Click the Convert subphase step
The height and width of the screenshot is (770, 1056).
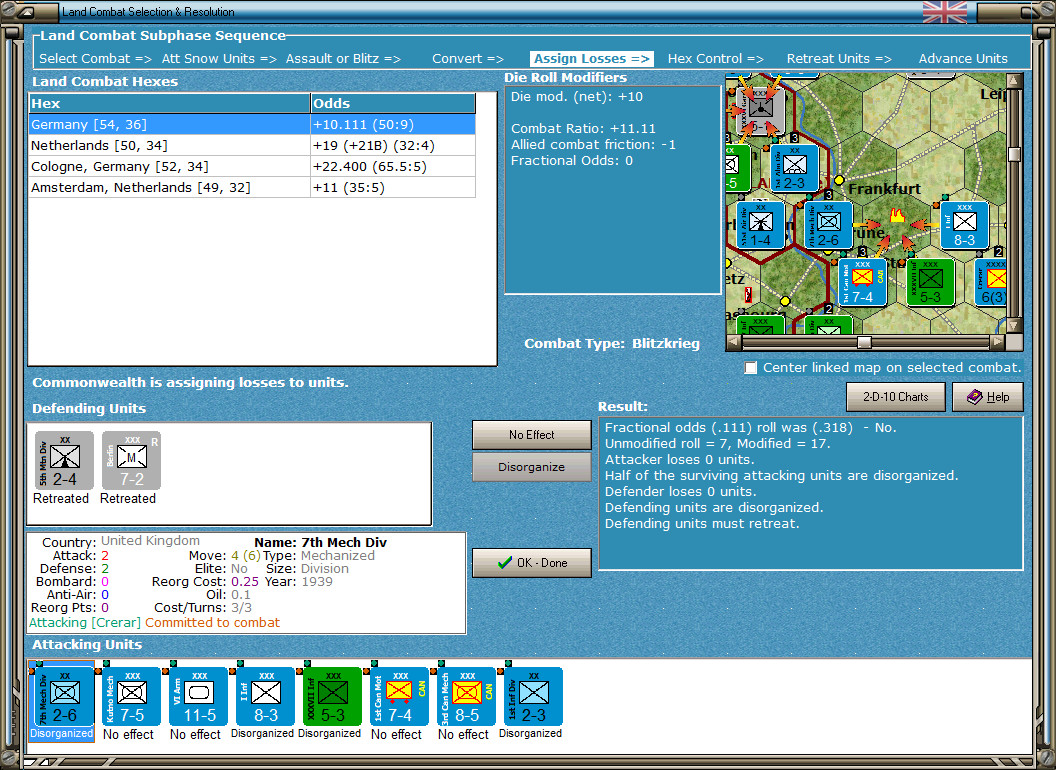467,59
